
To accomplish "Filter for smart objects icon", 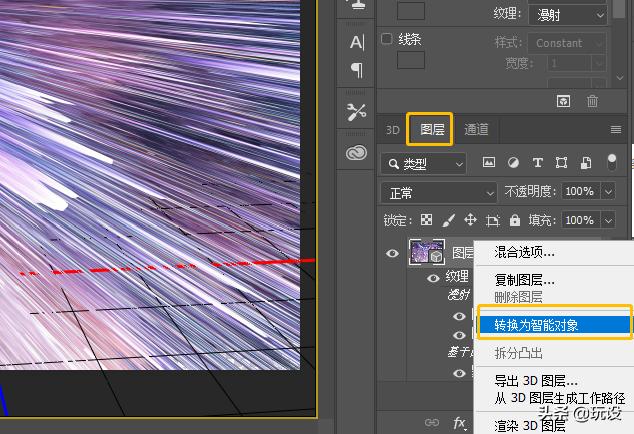I will pyautogui.click(x=586, y=163).
